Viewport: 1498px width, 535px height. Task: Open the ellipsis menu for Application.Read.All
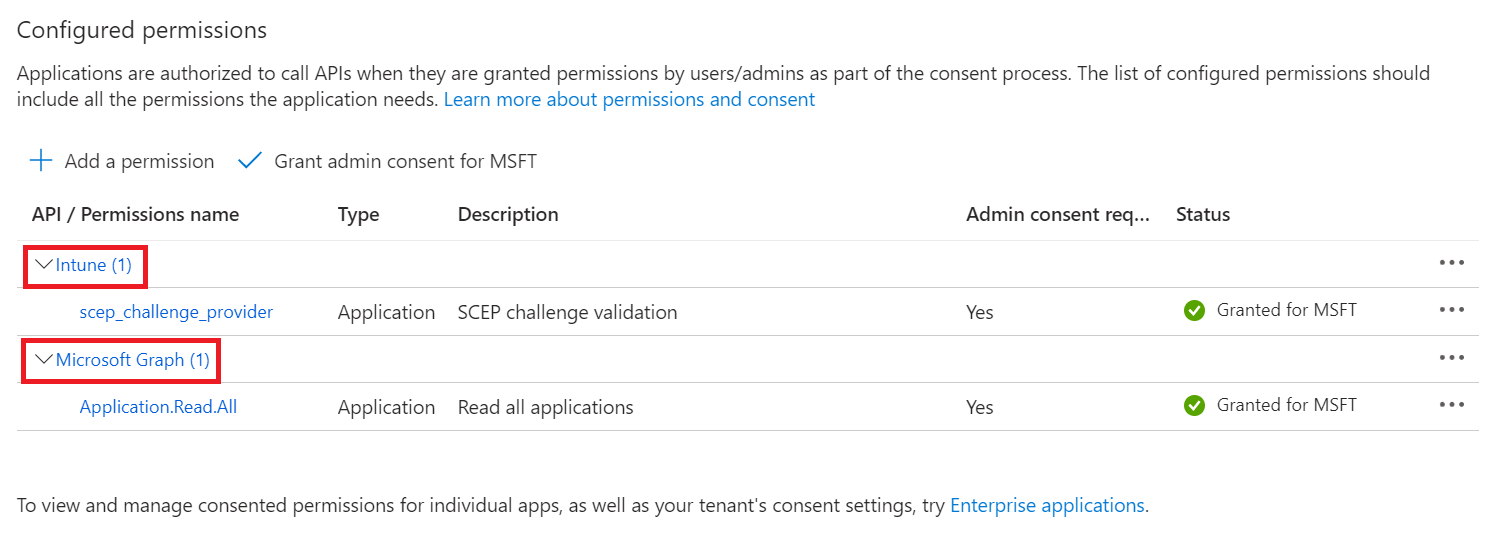pos(1451,405)
